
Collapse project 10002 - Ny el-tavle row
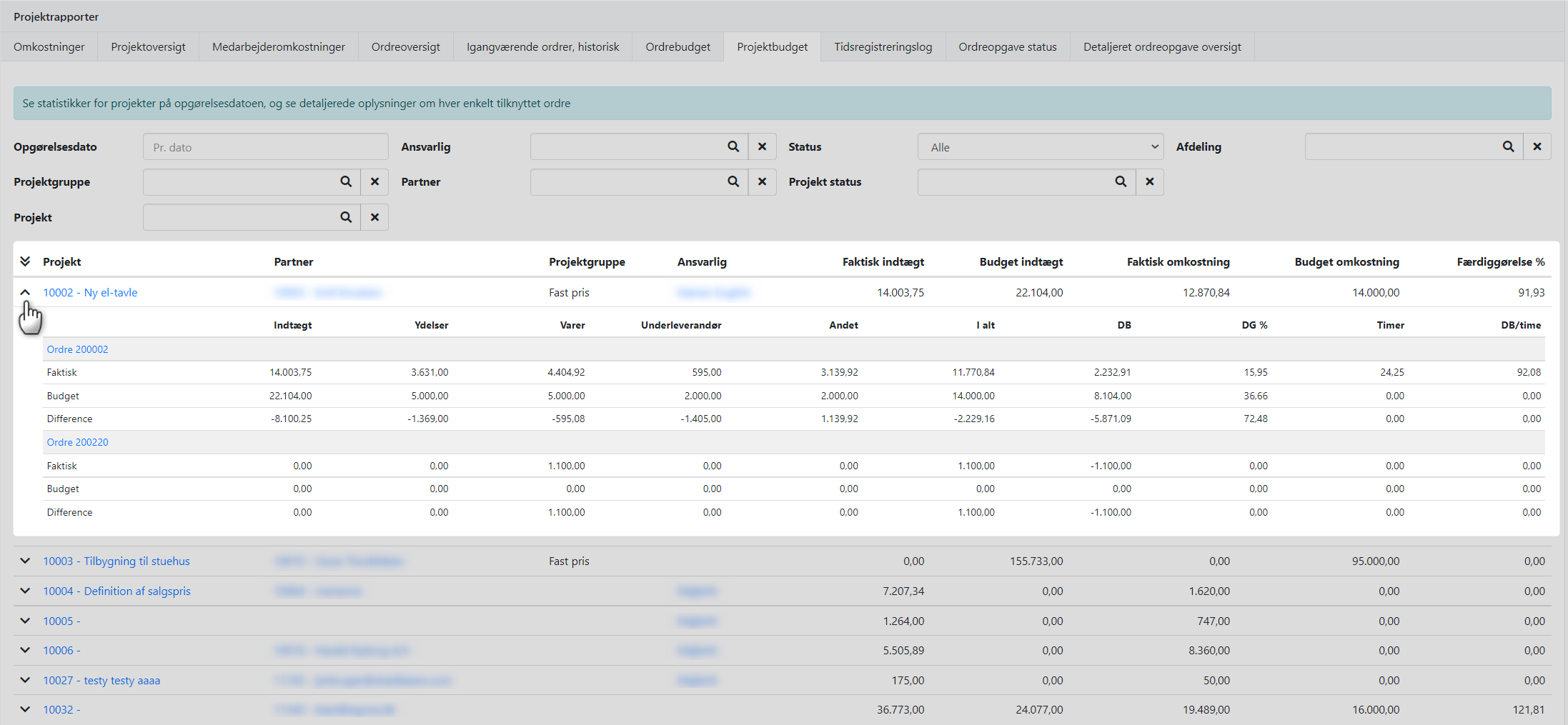[25, 292]
